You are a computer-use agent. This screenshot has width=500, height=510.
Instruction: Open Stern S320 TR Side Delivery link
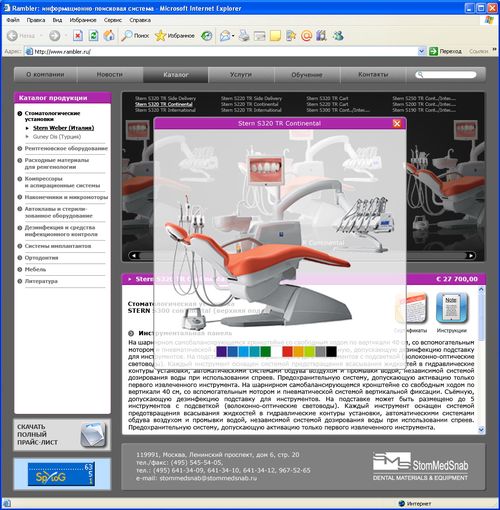(165, 98)
